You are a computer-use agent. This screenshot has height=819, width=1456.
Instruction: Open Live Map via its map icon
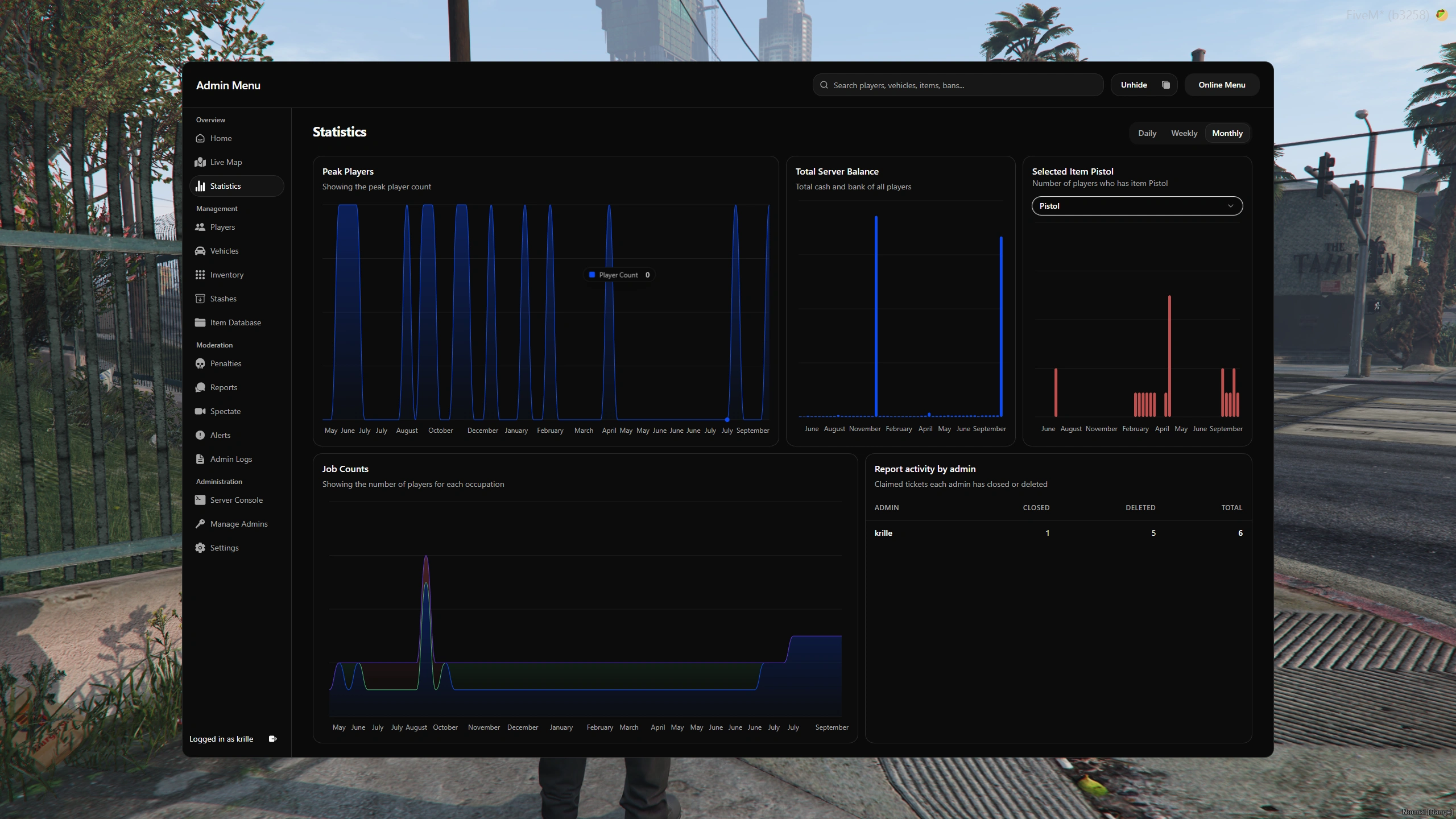200,162
